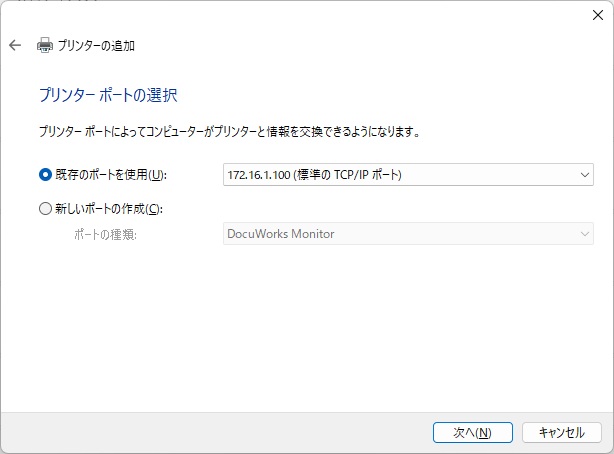Image resolution: width=614 pixels, height=454 pixels.
Task: Open the DocuWorks Monitor port type dropdown
Action: [x=400, y=234]
